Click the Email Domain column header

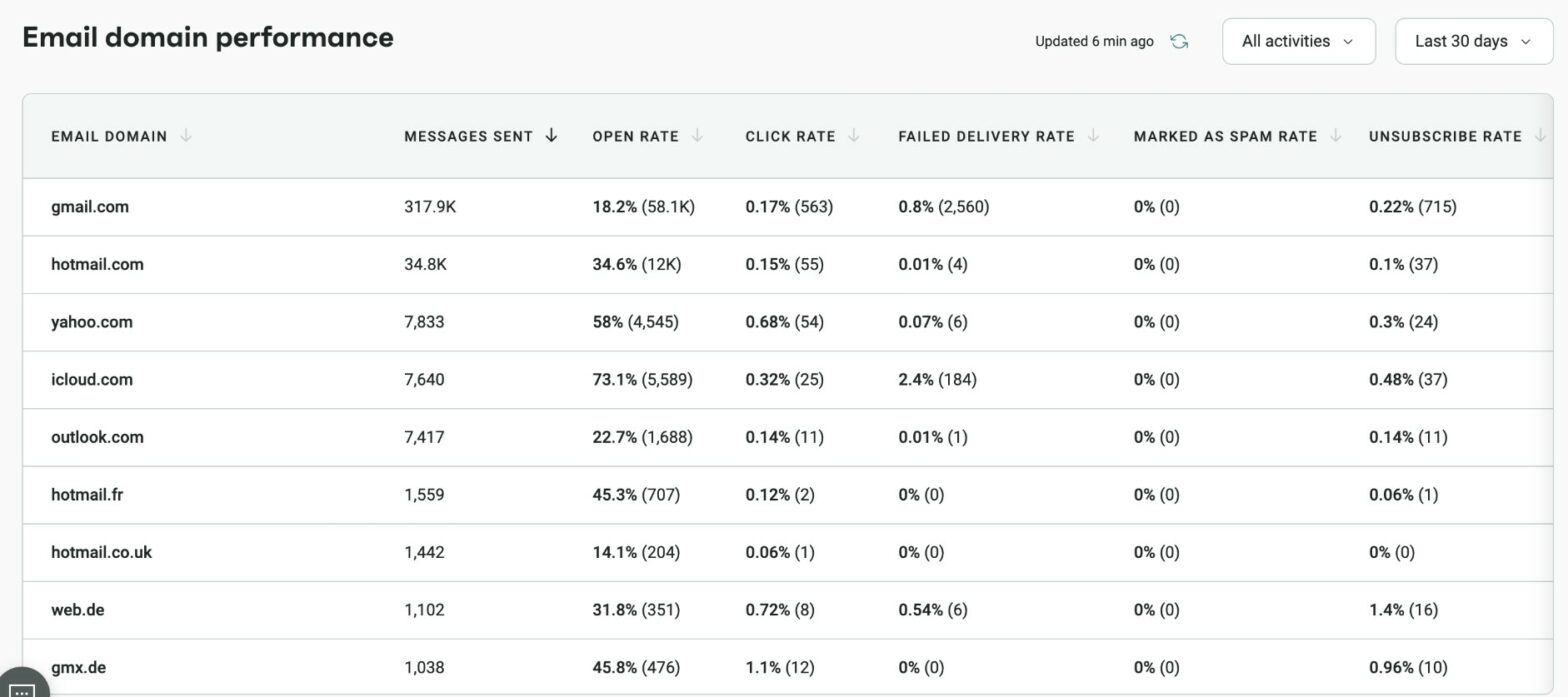pyautogui.click(x=109, y=136)
